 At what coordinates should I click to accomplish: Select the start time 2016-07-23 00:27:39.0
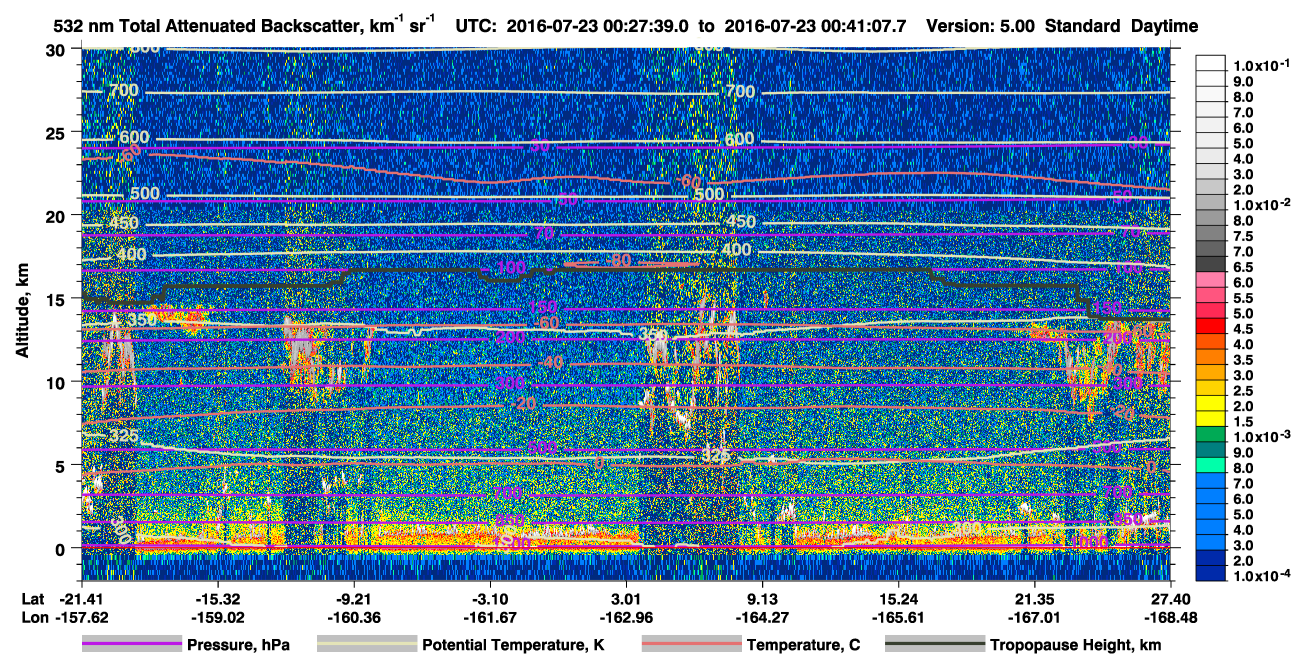coord(599,26)
